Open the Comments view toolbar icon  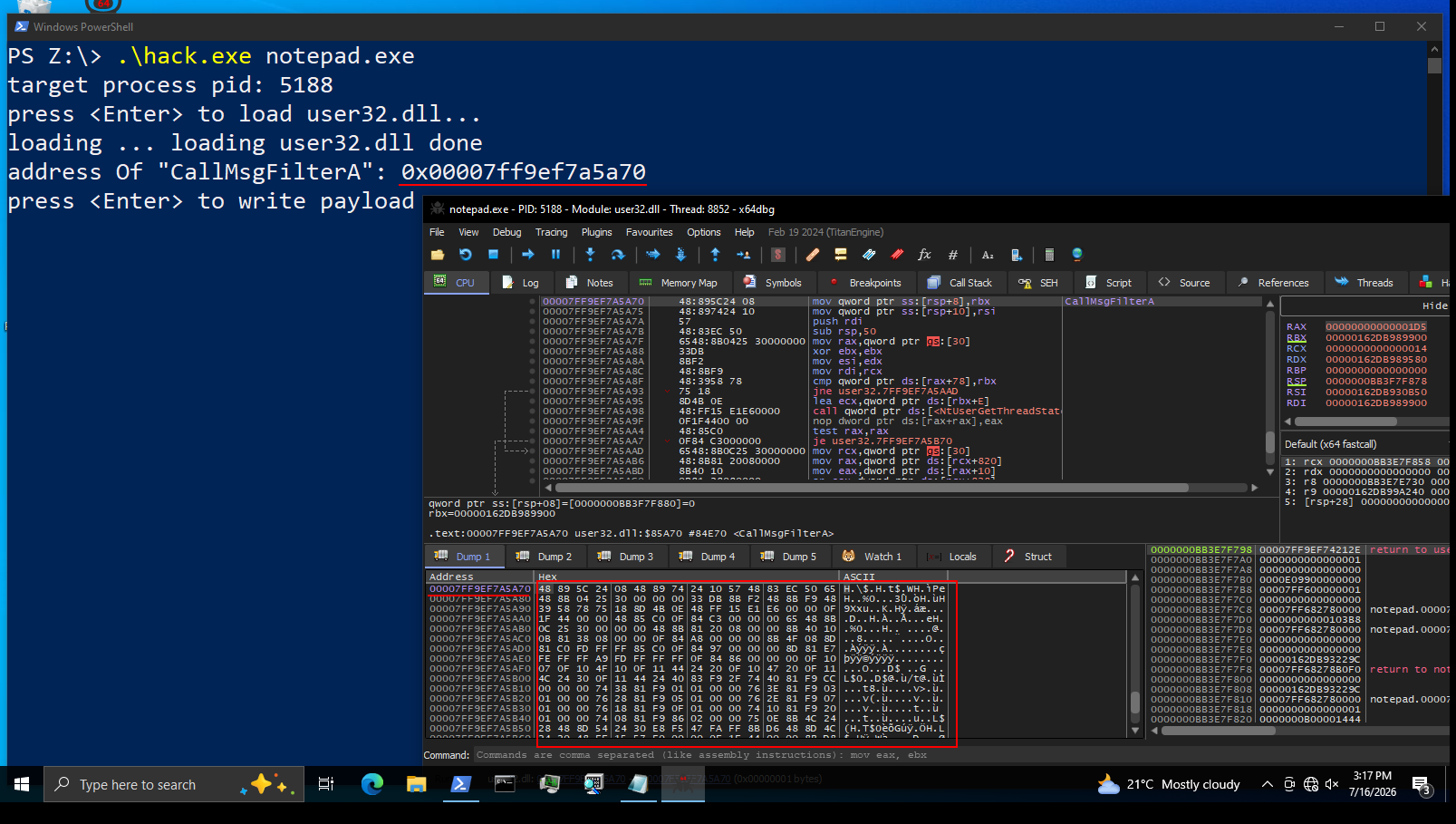841,255
